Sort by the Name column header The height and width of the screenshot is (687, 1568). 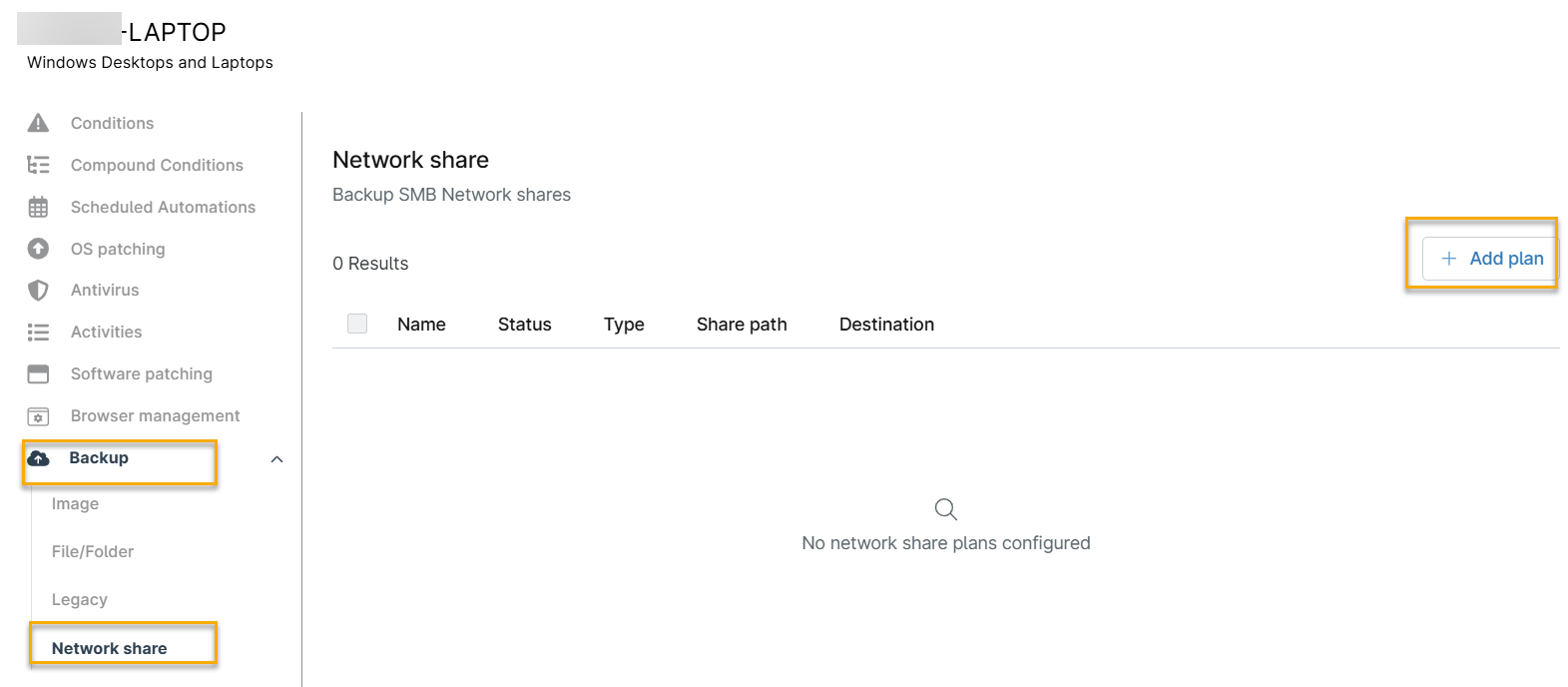pyautogui.click(x=421, y=325)
